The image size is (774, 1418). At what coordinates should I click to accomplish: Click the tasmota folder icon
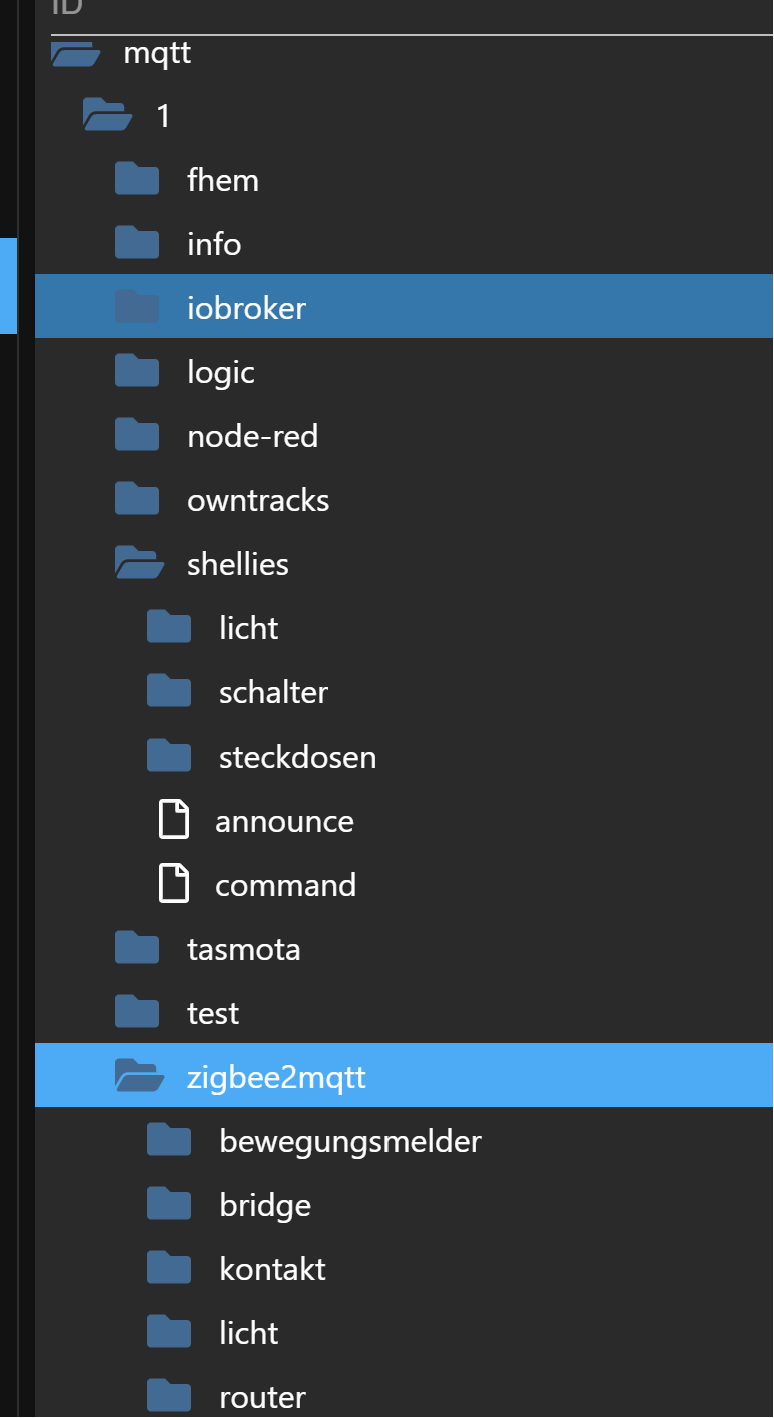(x=137, y=948)
